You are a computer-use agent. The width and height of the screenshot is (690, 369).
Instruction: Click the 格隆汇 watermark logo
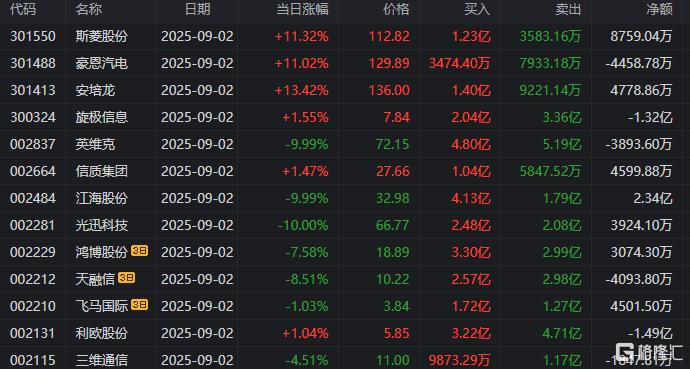(x=650, y=353)
